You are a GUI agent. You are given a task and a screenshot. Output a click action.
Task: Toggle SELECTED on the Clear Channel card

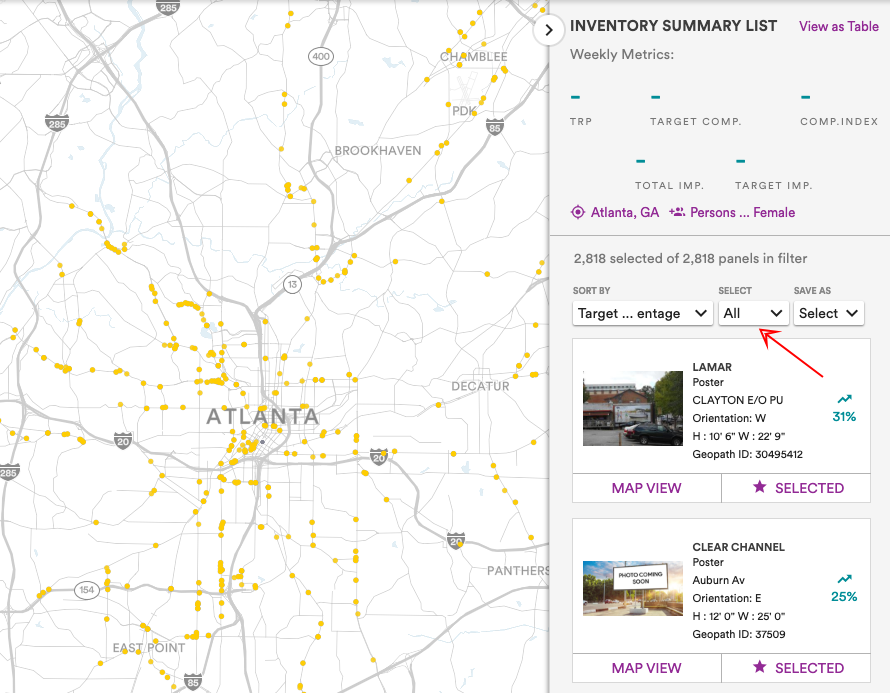[x=796, y=668]
